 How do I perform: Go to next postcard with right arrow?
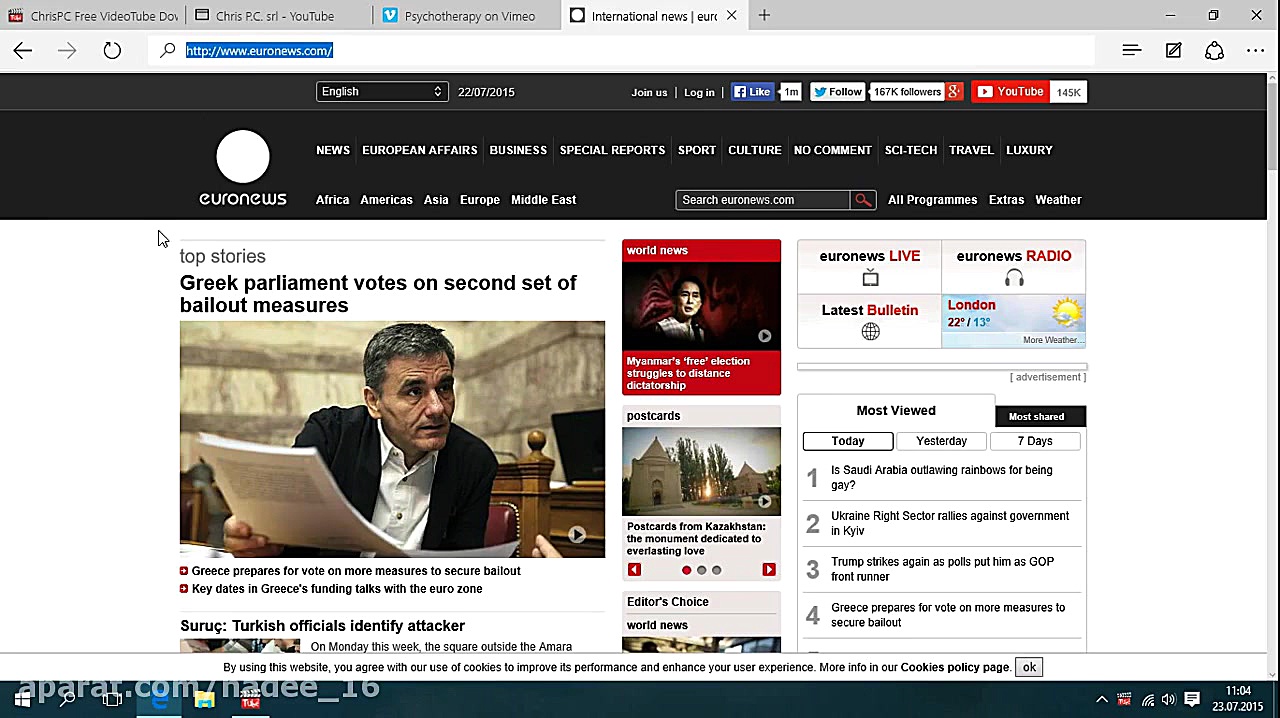pyautogui.click(x=768, y=570)
